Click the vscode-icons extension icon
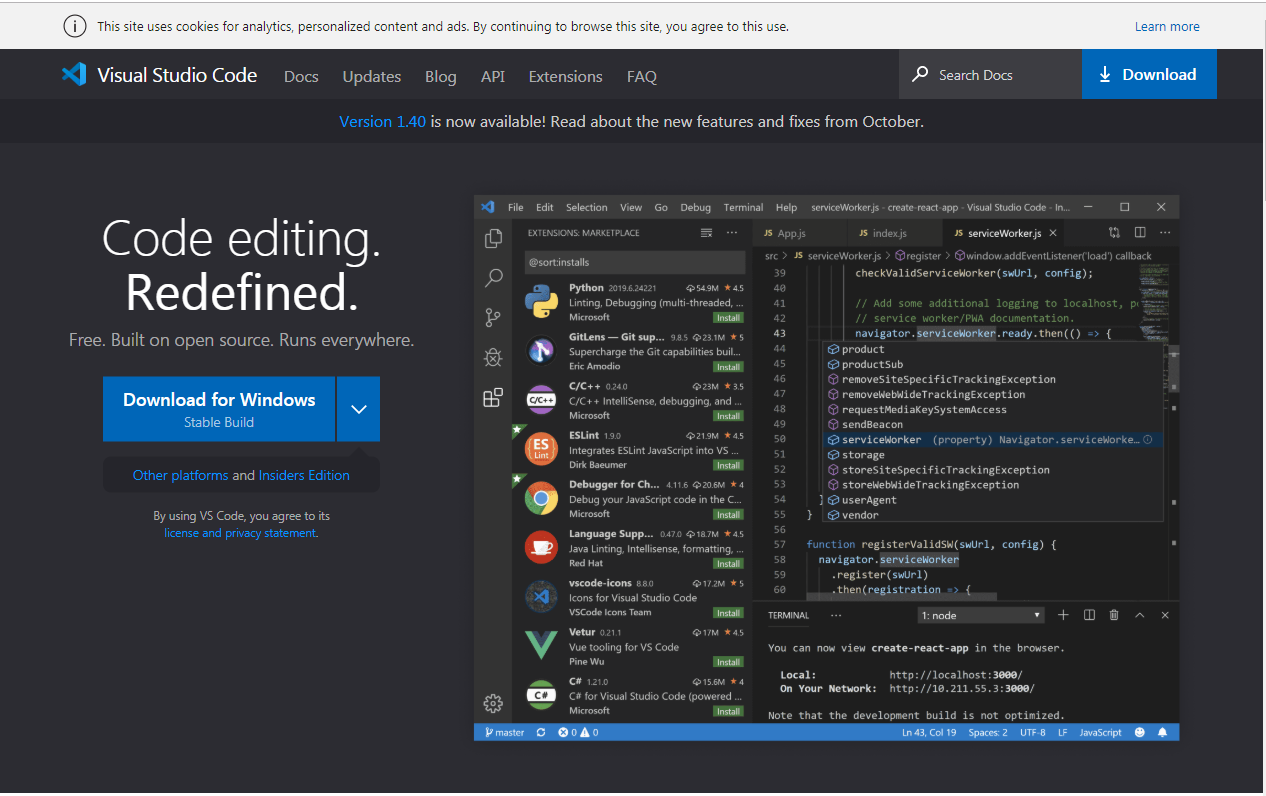 (541, 597)
